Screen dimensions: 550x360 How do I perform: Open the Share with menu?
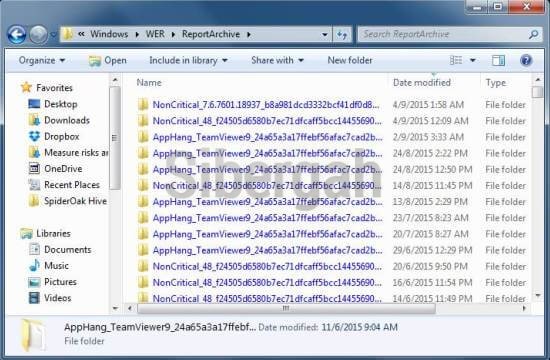[277, 60]
